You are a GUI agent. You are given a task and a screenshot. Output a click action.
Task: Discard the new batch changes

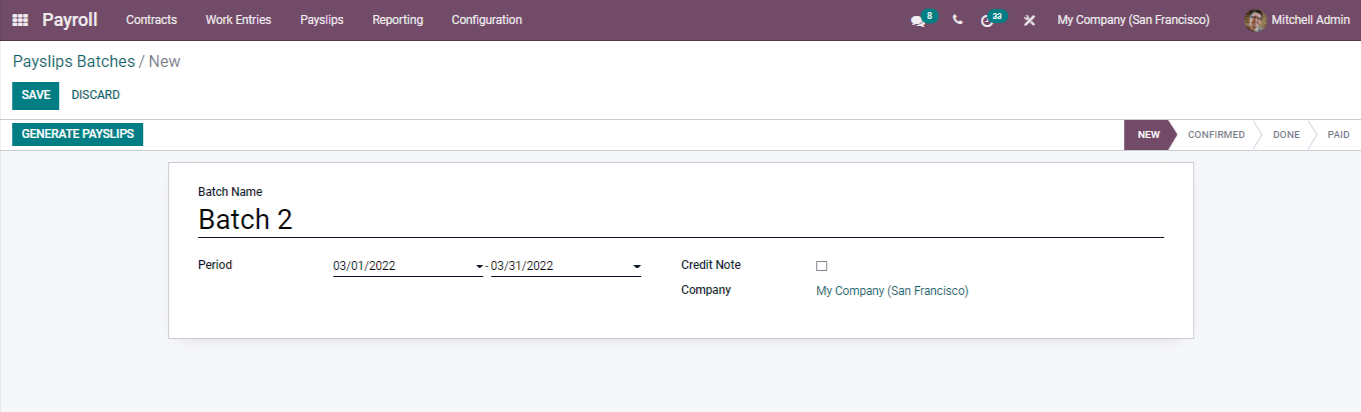point(96,95)
